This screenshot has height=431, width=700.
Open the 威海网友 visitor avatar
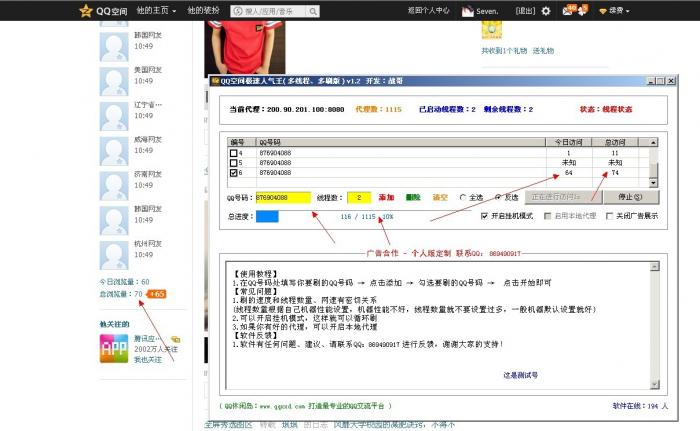114,151
